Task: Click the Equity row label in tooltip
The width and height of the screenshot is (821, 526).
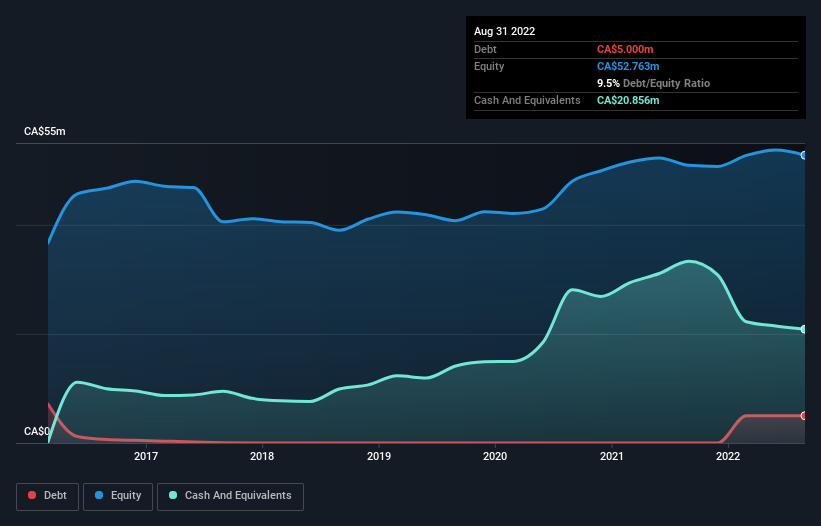Action: 489,66
